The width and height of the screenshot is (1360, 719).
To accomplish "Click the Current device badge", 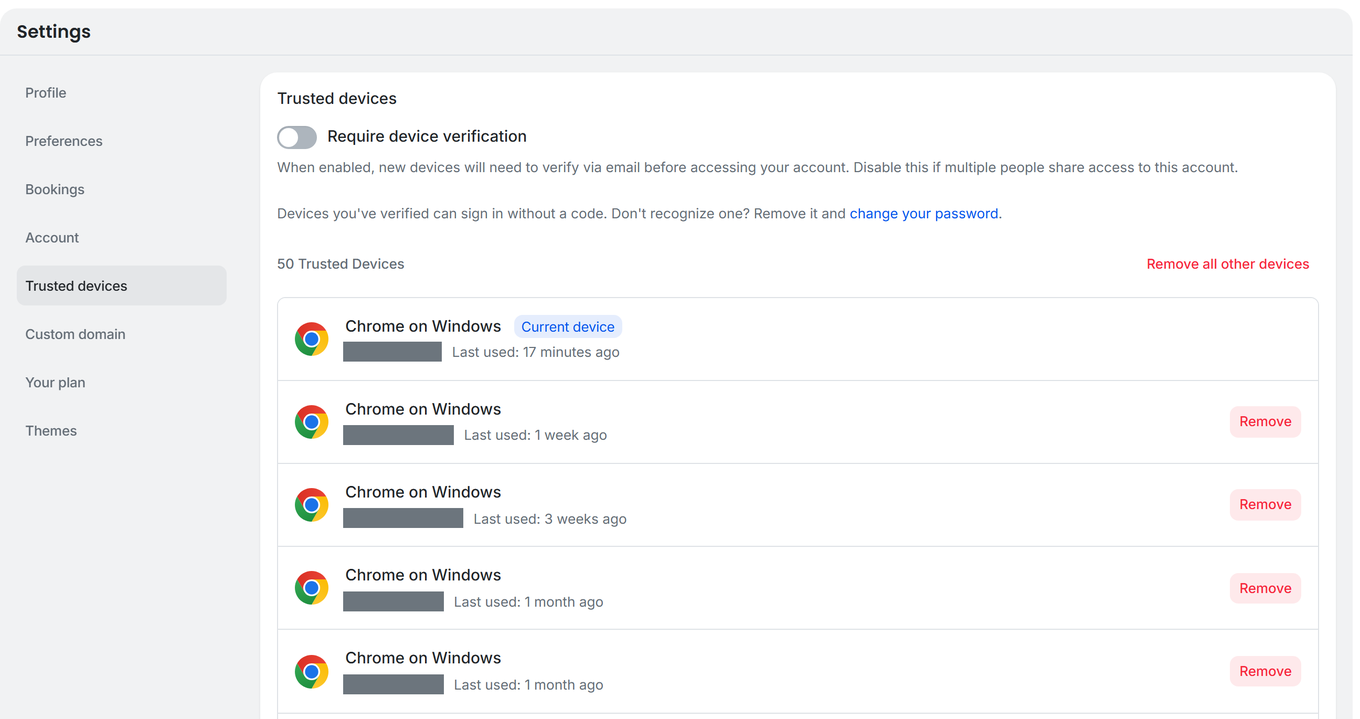I will (568, 327).
